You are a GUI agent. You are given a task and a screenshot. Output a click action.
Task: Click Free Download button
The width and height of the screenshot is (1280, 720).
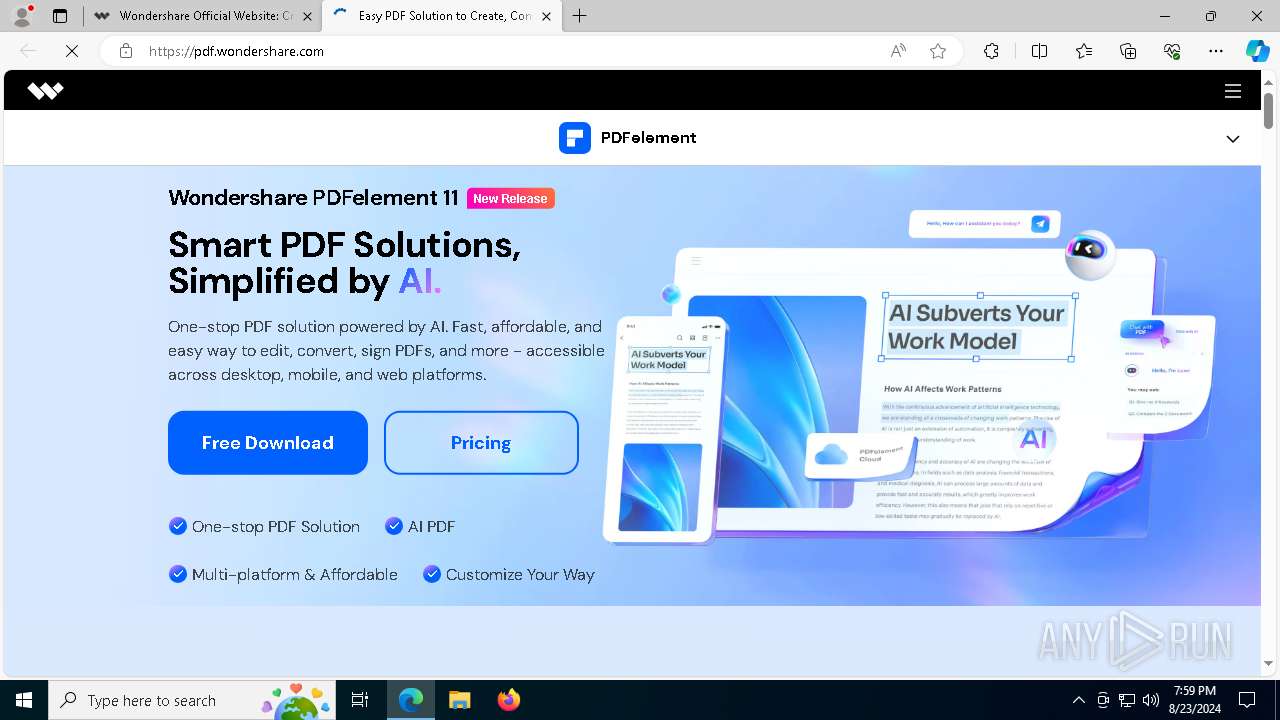pyautogui.click(x=268, y=443)
